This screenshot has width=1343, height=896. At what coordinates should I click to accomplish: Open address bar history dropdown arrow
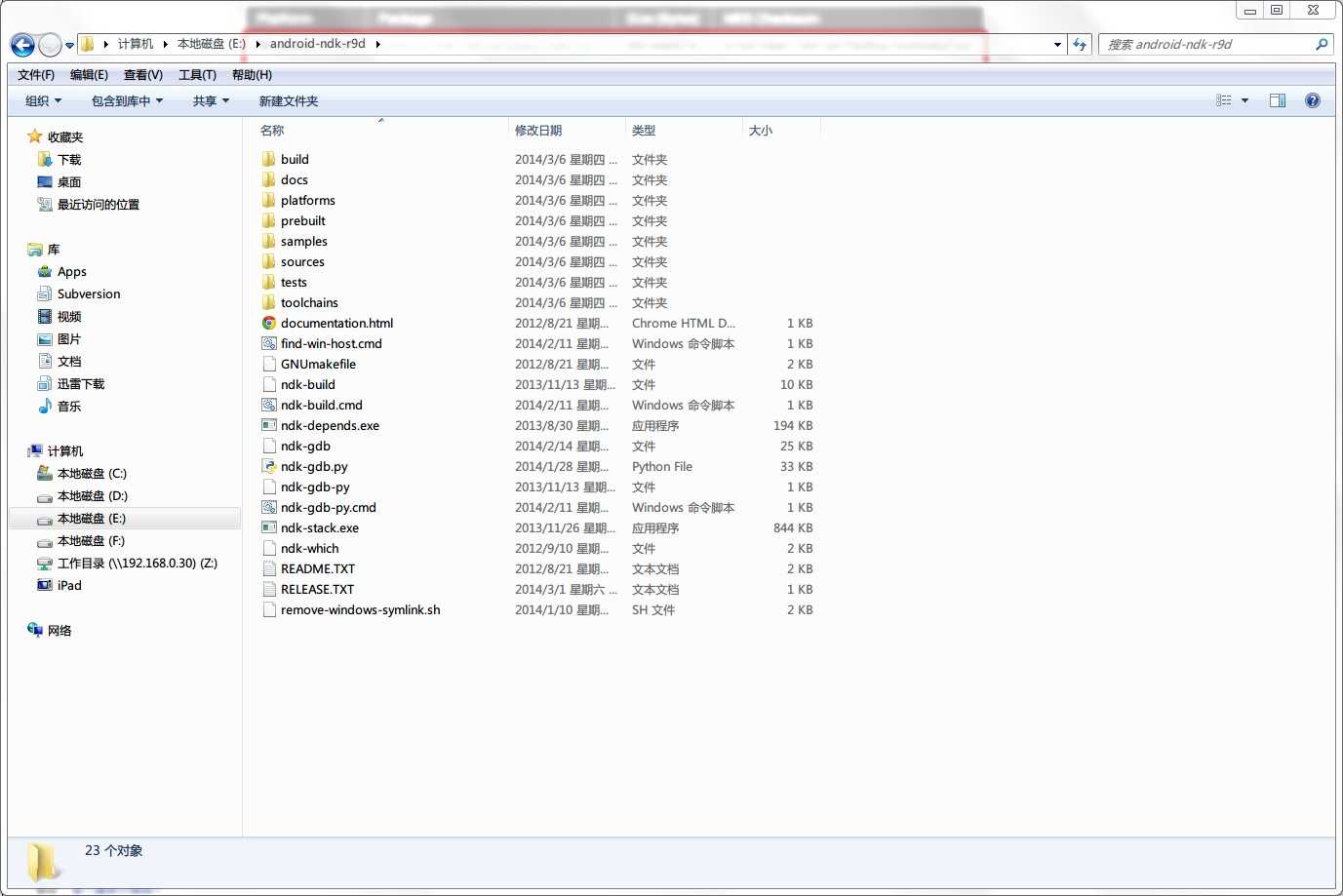pos(1057,44)
